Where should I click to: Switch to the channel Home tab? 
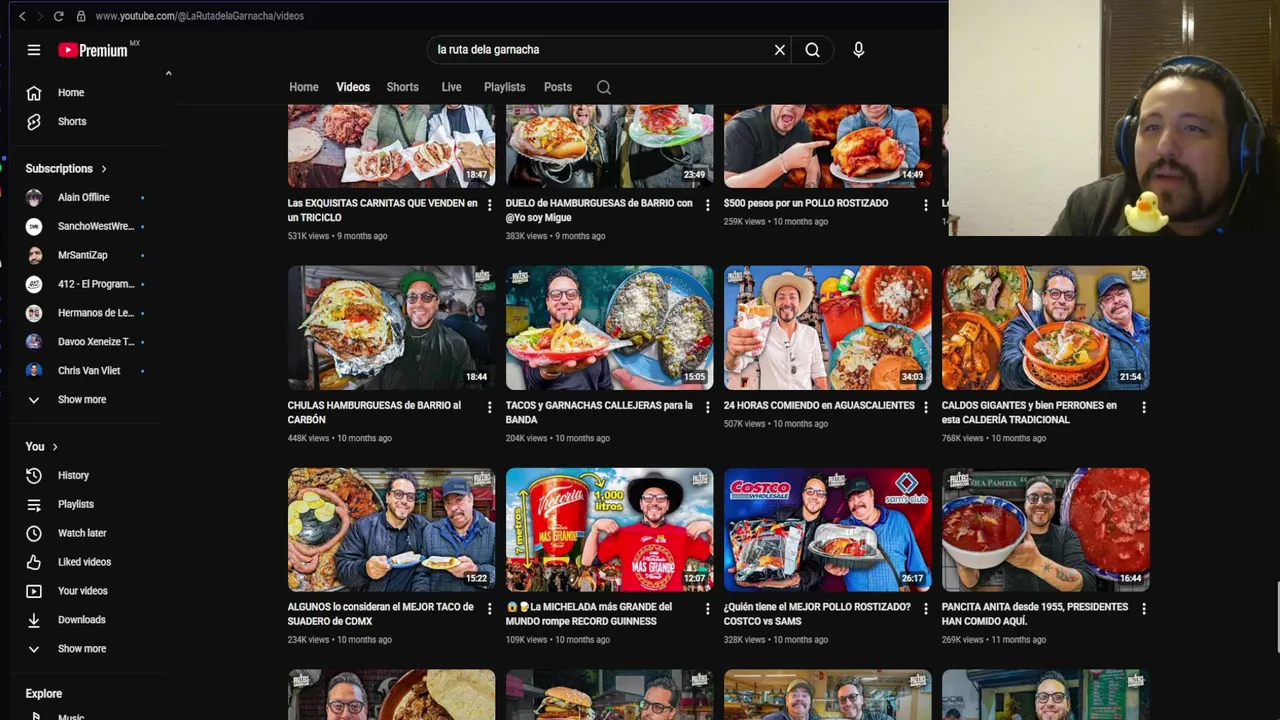(304, 87)
